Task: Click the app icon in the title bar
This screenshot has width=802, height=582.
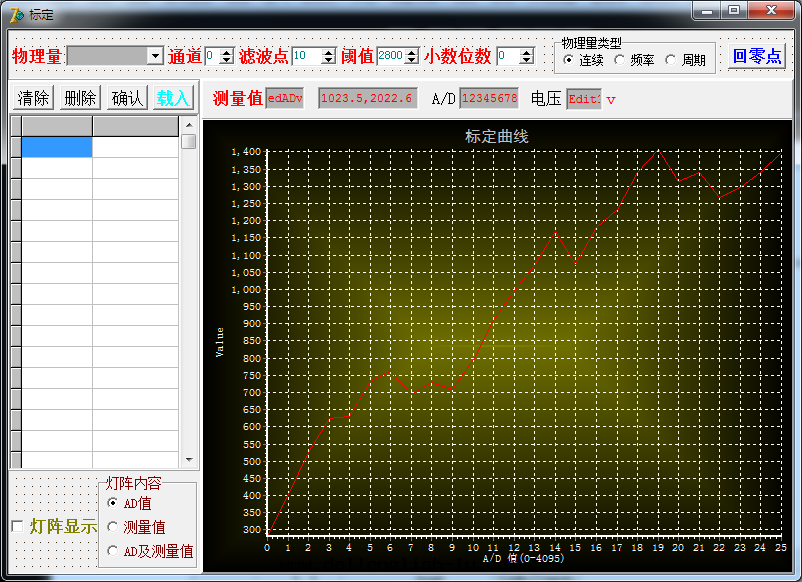Action: 15,14
